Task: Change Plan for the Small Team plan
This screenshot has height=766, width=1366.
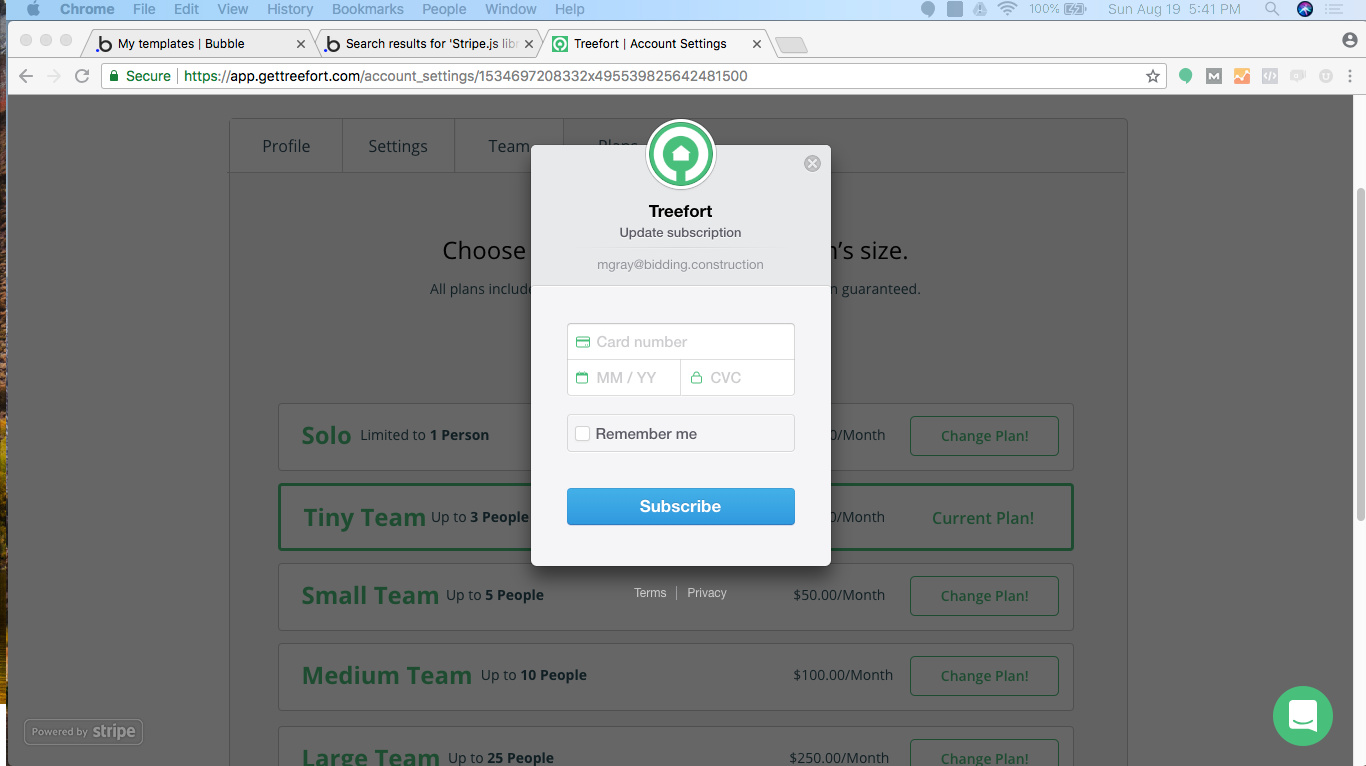Action: [x=984, y=596]
